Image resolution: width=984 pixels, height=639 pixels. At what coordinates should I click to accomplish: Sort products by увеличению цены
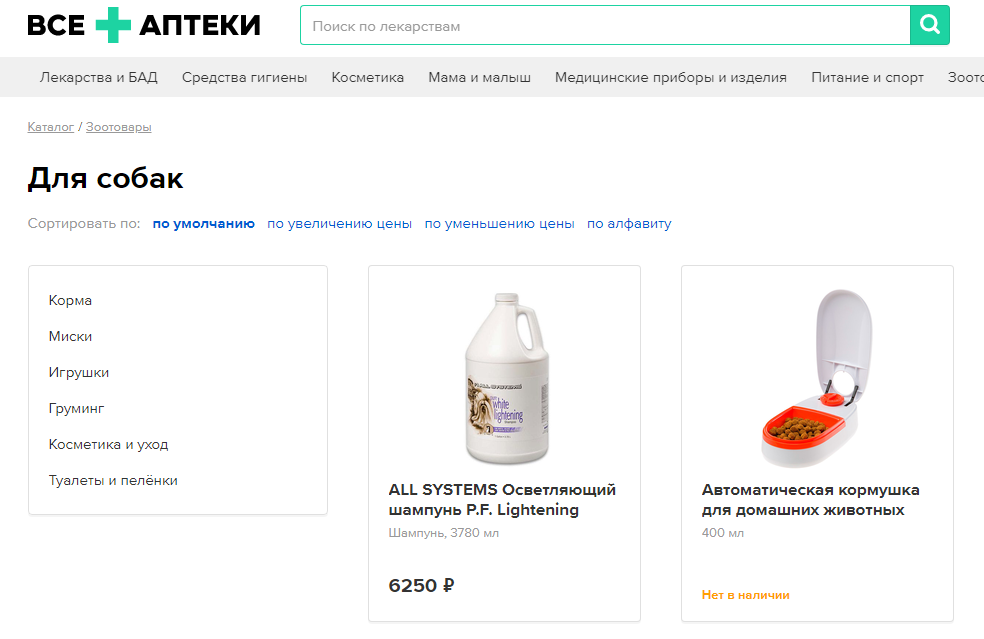pyautogui.click(x=338, y=223)
